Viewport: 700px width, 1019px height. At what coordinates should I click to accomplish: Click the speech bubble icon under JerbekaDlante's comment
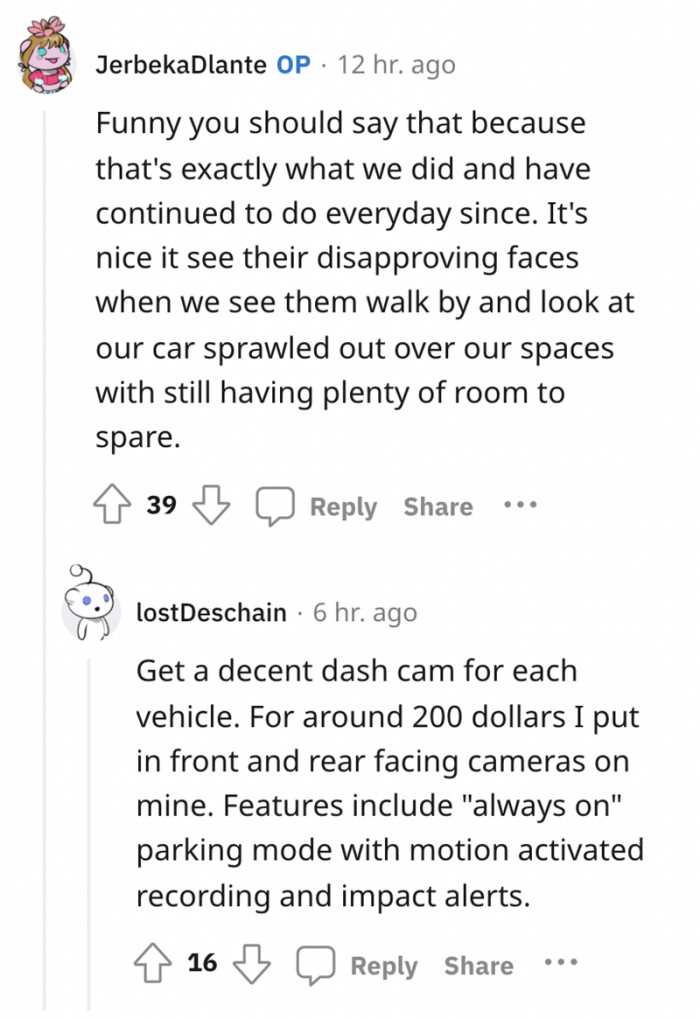pyautogui.click(x=273, y=507)
